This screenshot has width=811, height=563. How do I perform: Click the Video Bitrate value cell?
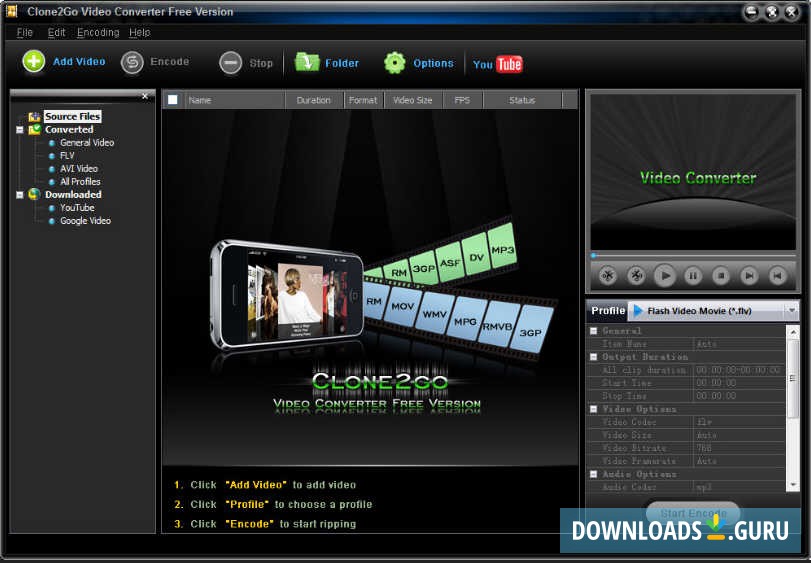pos(740,448)
